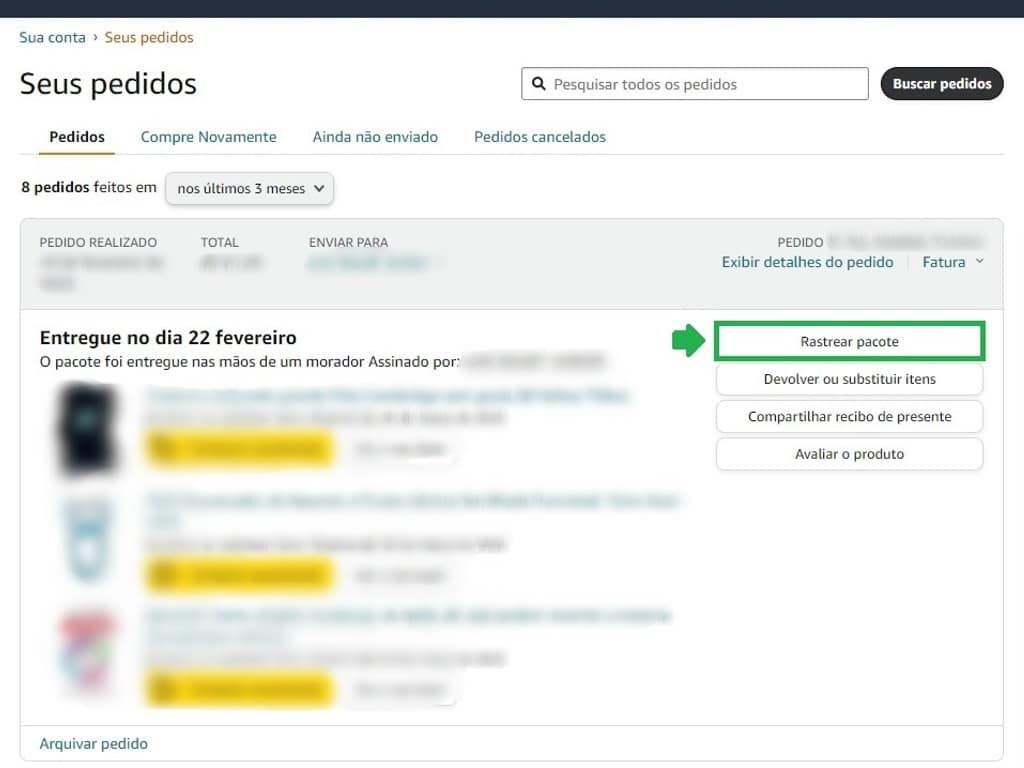Click the blurred 'Enviar para' recipient name link
1024x768 pixels.
pyautogui.click(x=367, y=263)
